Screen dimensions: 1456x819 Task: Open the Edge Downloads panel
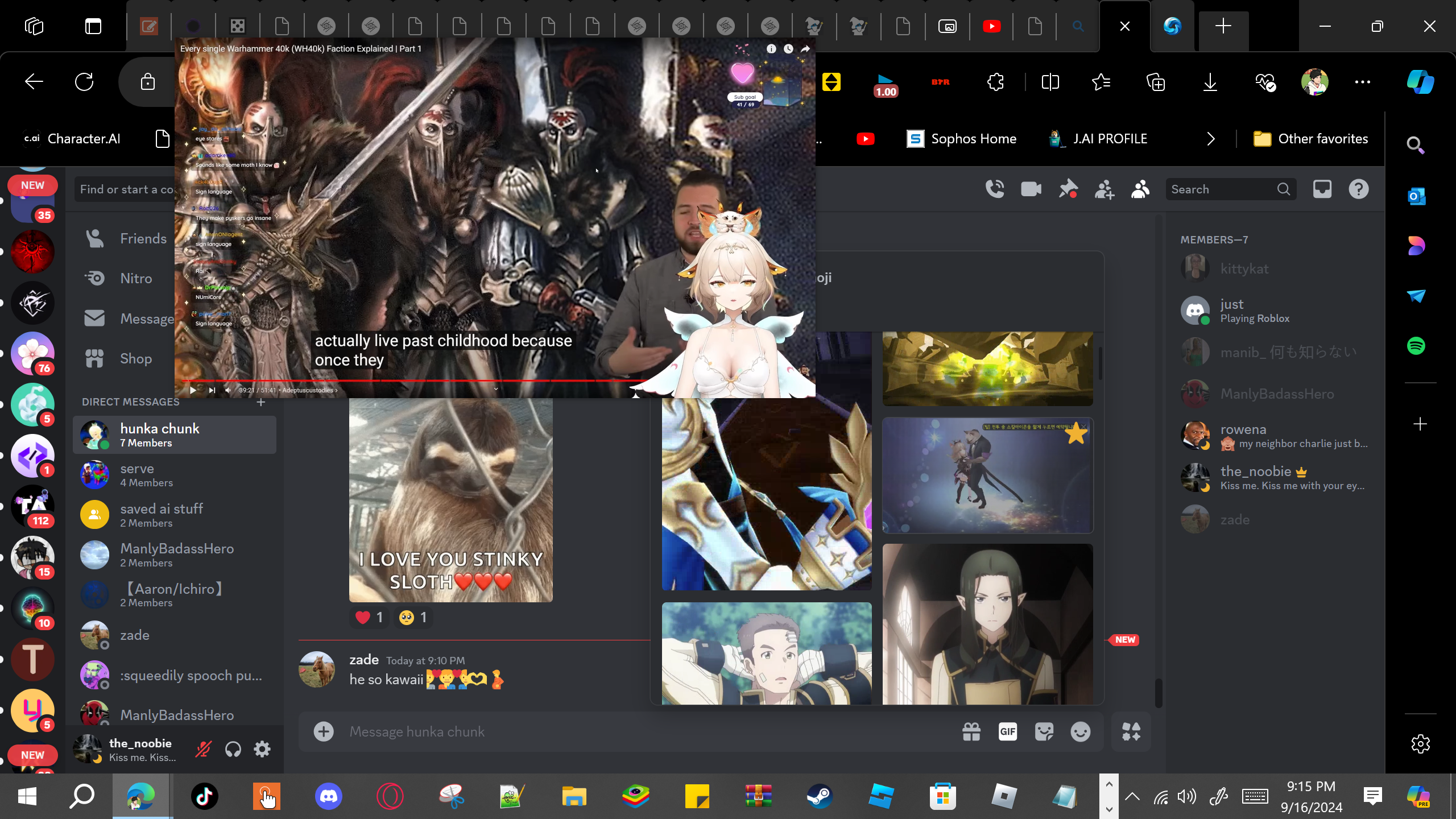(x=1210, y=82)
